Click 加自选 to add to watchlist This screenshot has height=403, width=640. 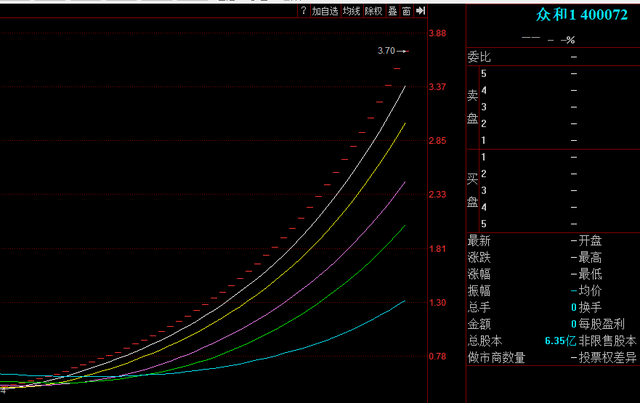[x=324, y=12]
